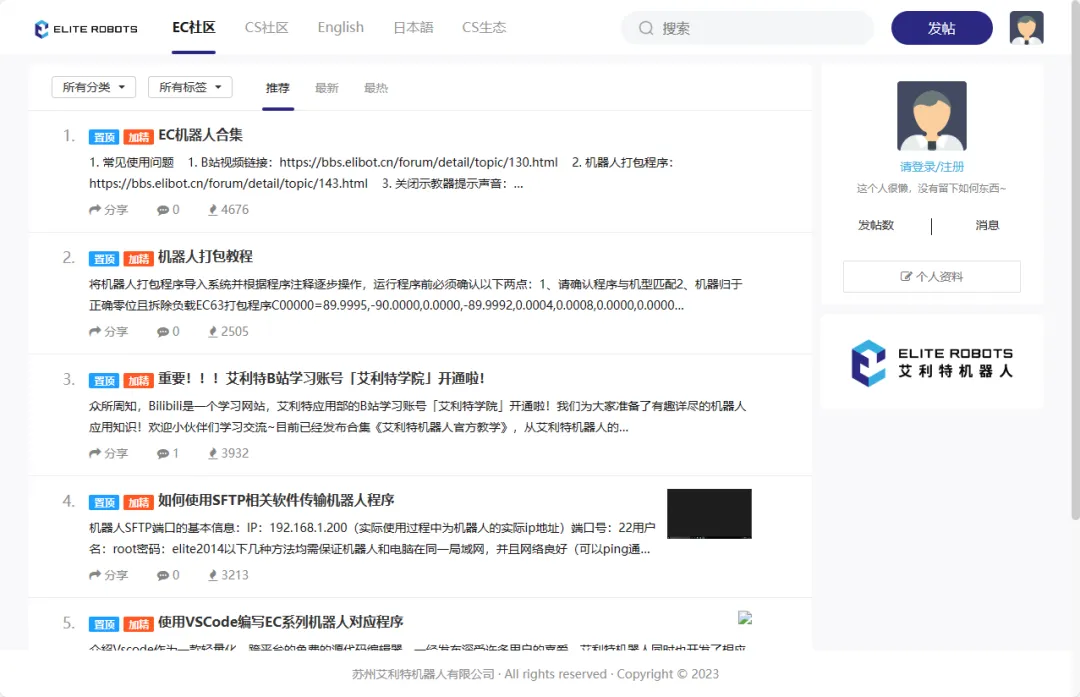Select English in the top navigation

click(340, 28)
